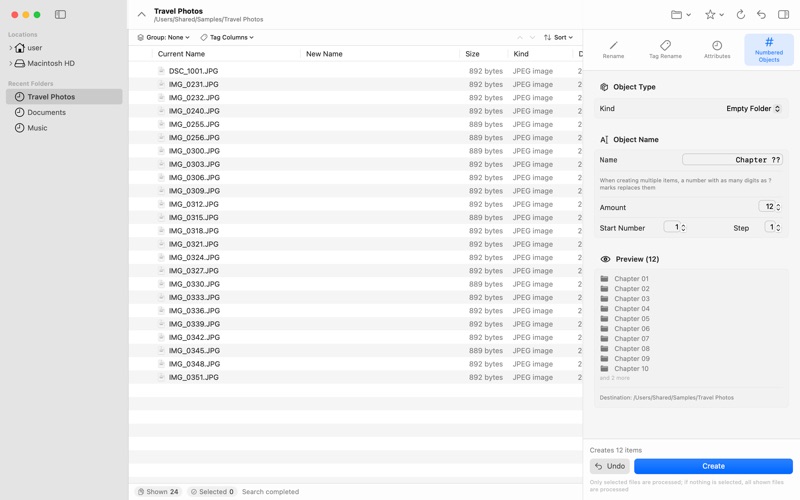
Task: Click the Amount value field
Action: 766,207
